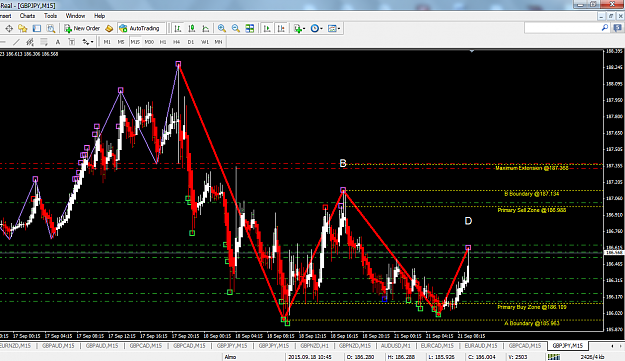Click the connection status bars indicator

[x=554, y=357]
